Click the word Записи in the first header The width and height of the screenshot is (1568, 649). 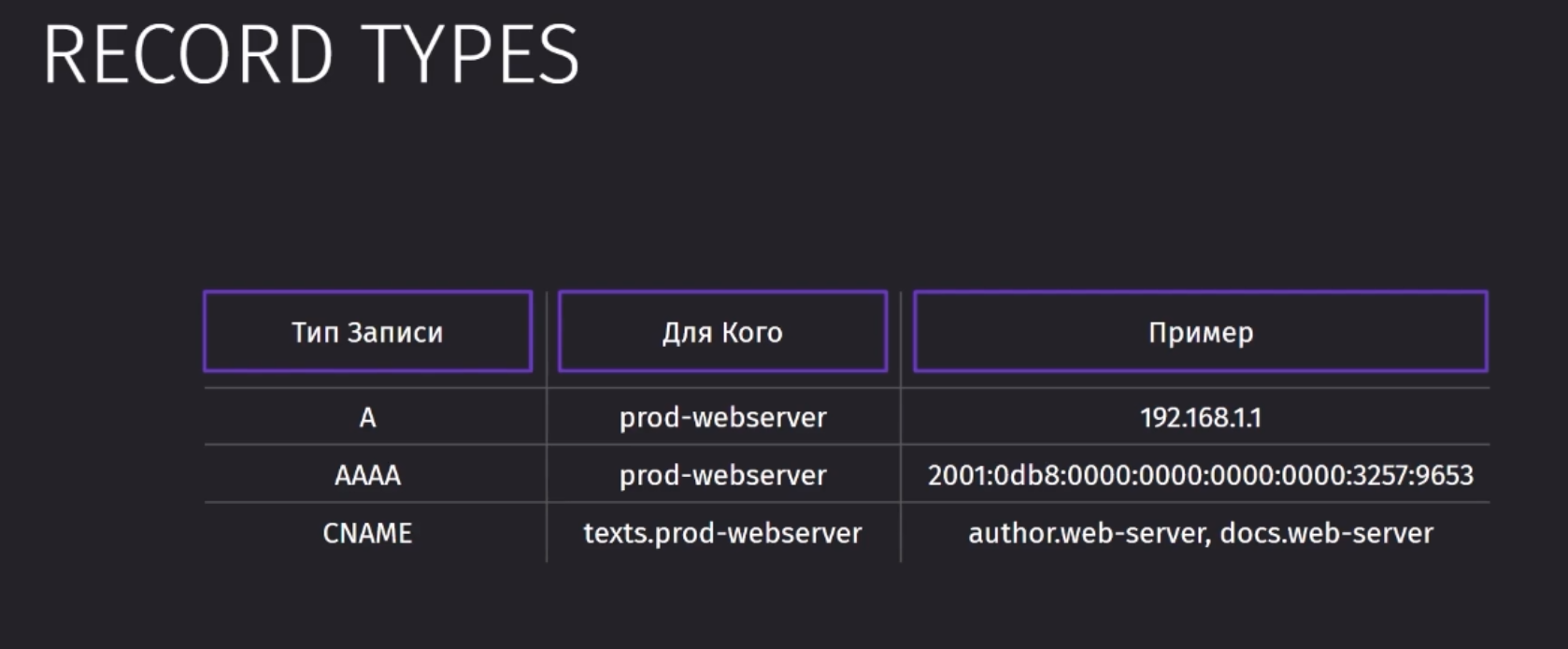click(x=393, y=332)
